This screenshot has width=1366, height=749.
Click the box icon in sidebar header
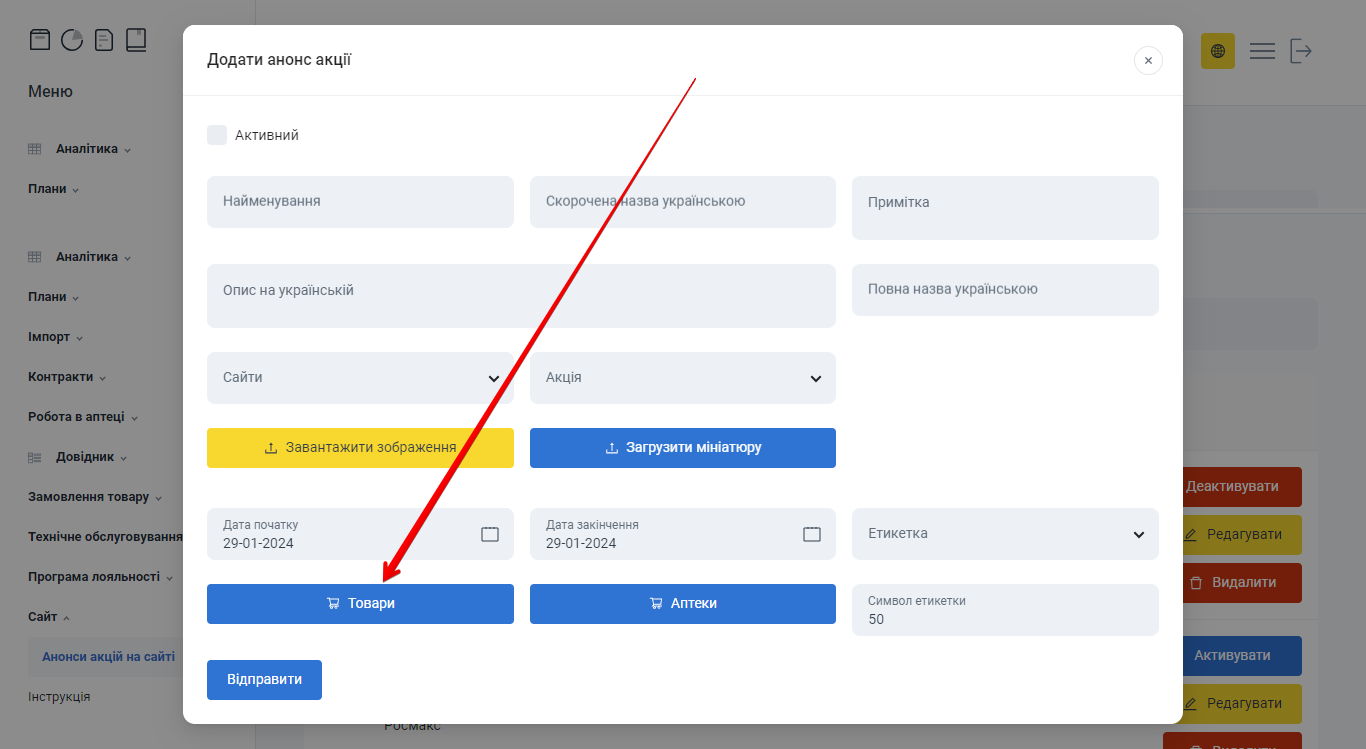(39, 40)
